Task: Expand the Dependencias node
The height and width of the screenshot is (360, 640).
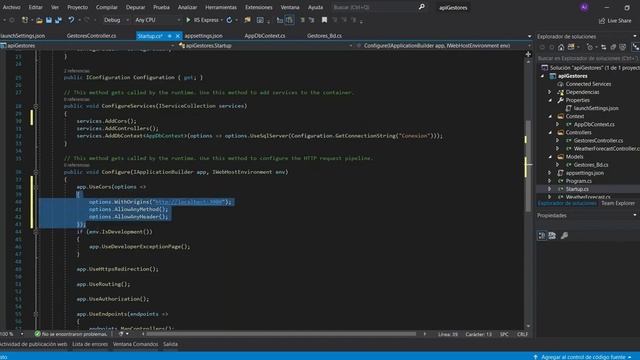Action: point(550,92)
